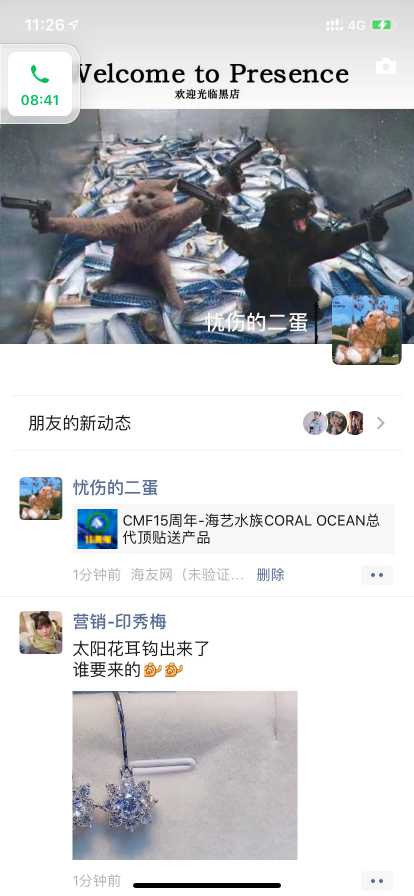Open 忧伤的二蛋 post author avatar
This screenshot has height=896, width=414.
(41, 498)
